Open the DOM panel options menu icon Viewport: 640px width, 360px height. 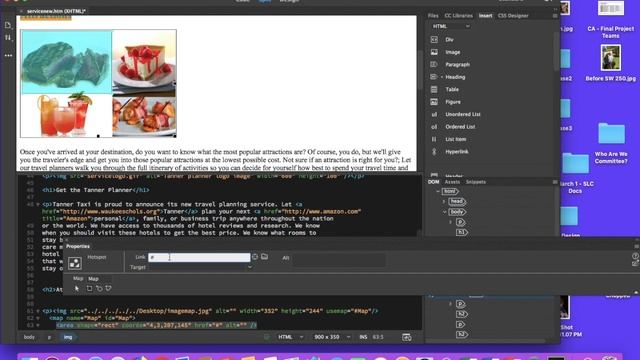[x=555, y=182]
